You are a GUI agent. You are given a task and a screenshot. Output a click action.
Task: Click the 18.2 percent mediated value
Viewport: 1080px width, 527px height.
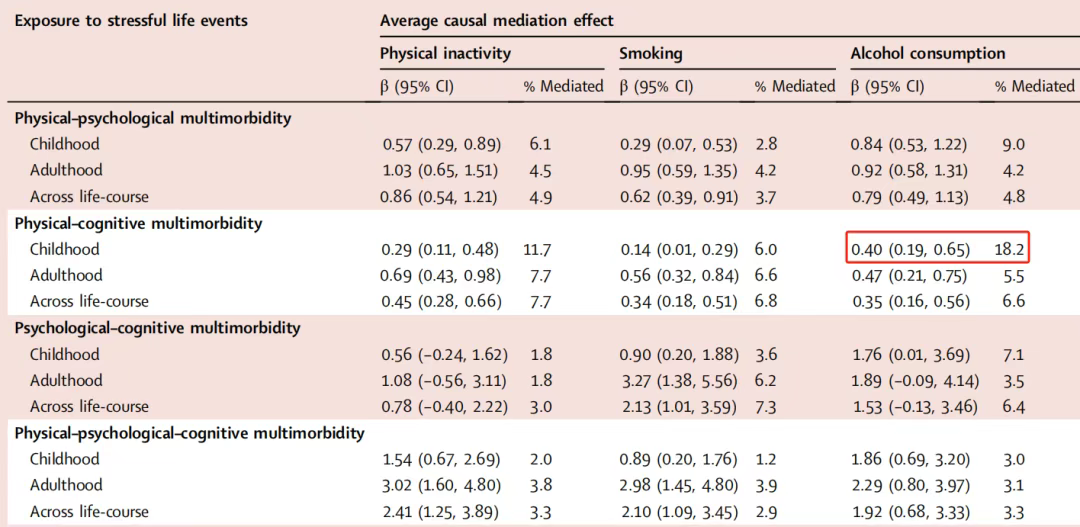pos(1008,249)
